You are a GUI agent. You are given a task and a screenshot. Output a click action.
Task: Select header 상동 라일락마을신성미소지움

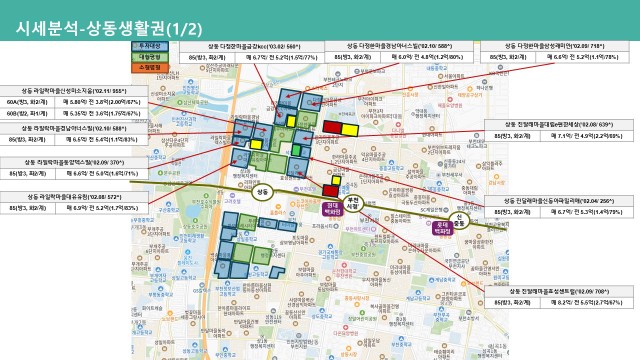74,91
